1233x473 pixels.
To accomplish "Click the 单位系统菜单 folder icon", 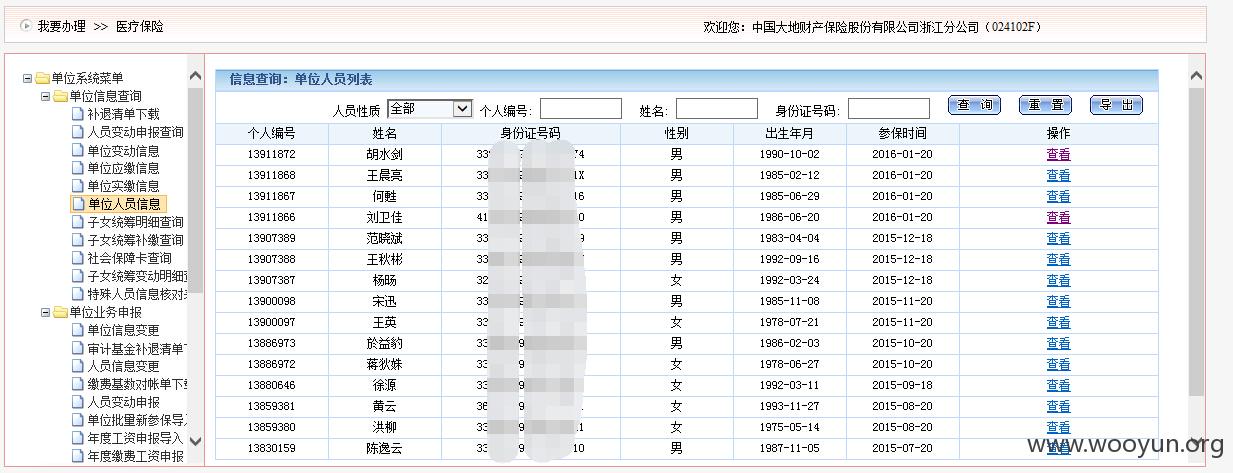I will (x=42, y=78).
